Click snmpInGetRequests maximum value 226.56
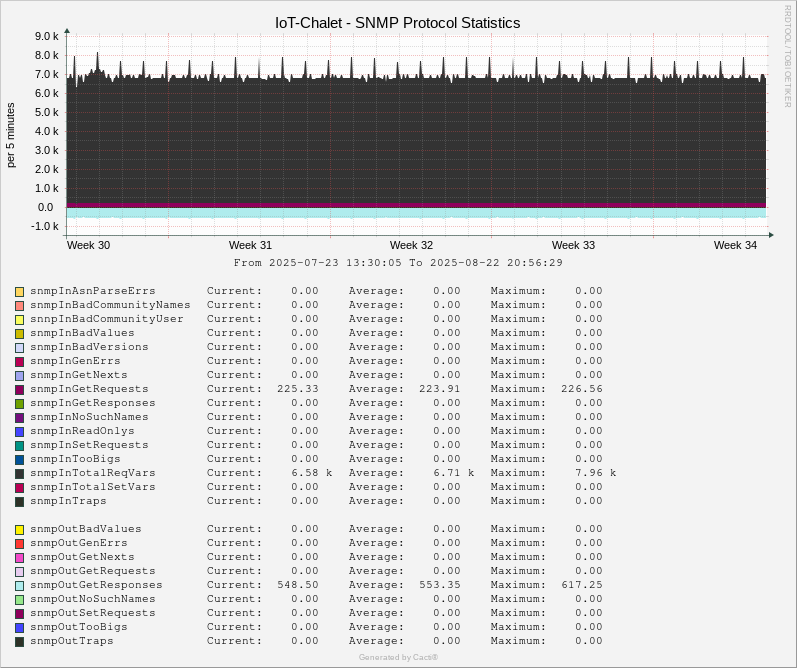Viewport: 797px width, 668px height. click(x=582, y=389)
